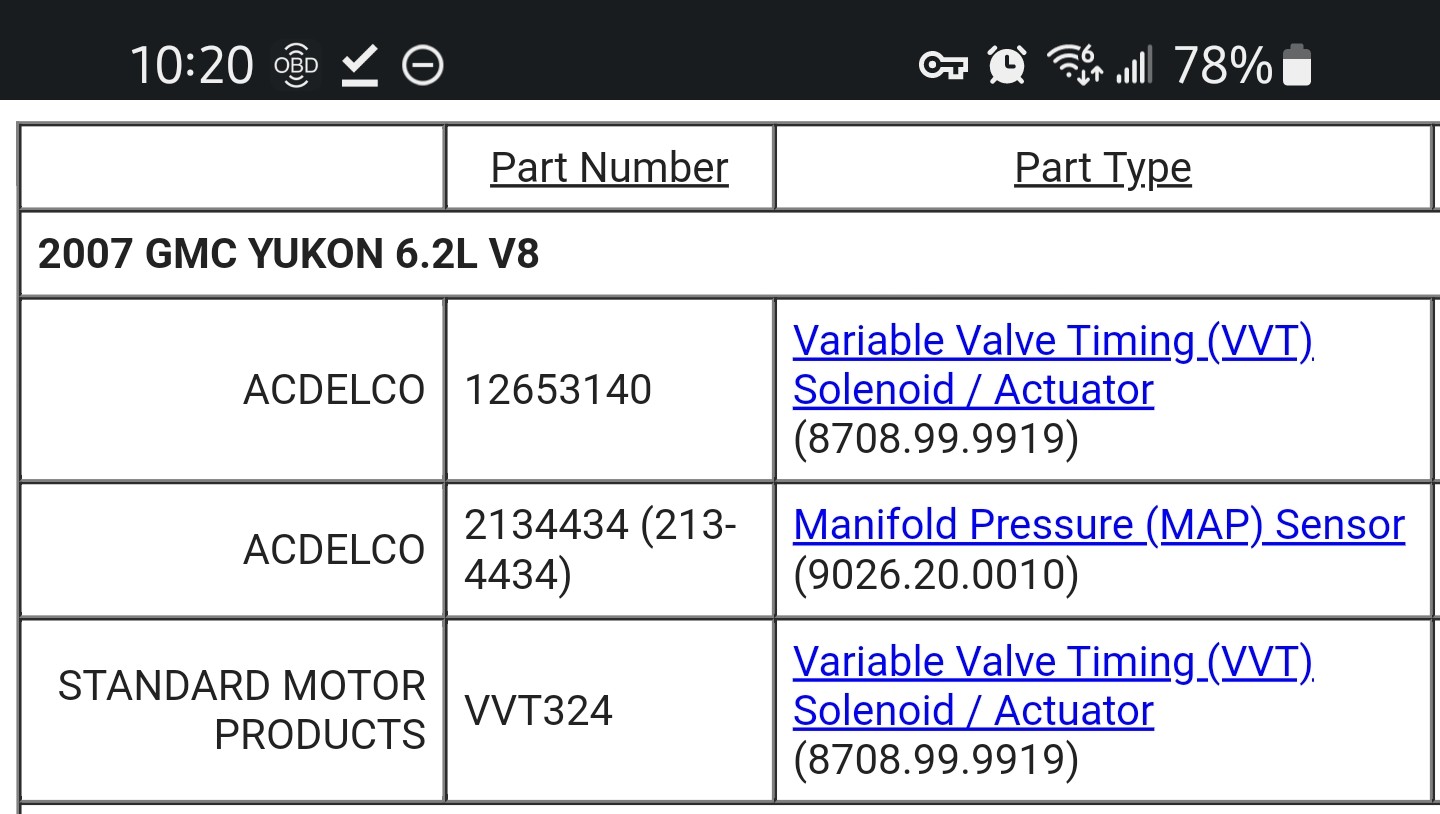Screen dimensions: 1440x814
Task: Tap the 78% battery percentage text
Action: 1223,66
